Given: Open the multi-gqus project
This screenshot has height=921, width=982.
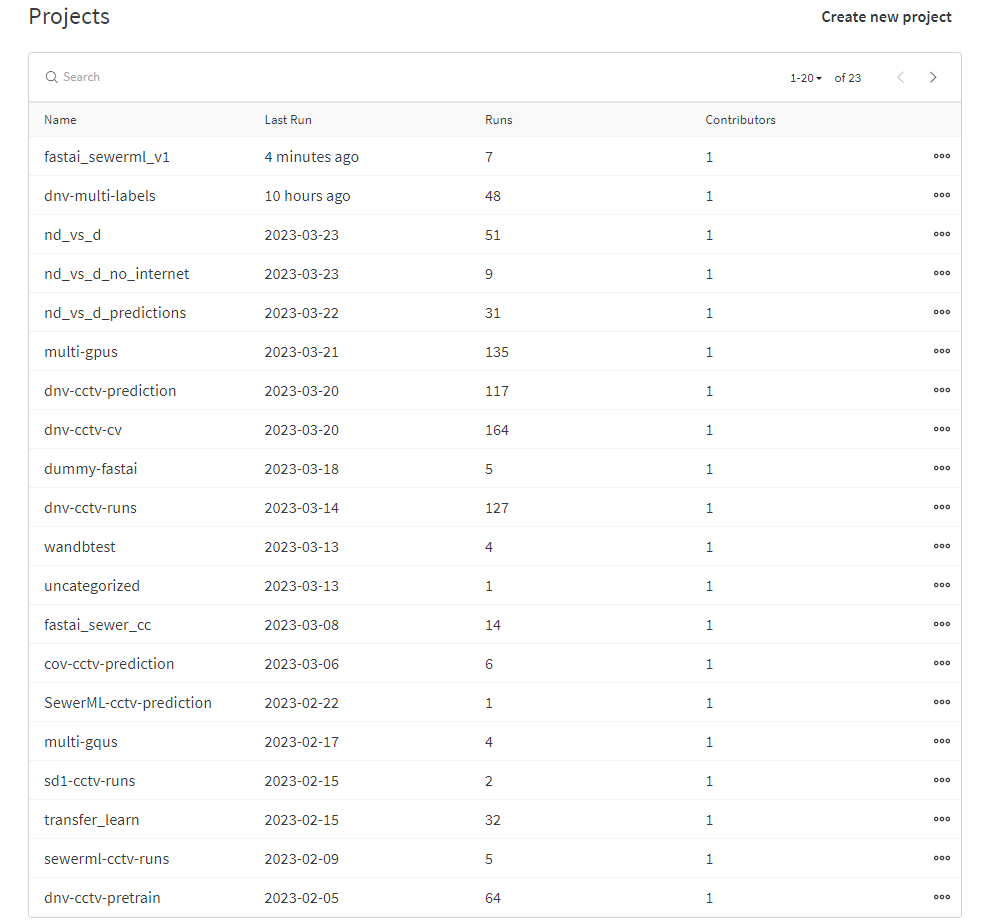Looking at the screenshot, I should (81, 742).
